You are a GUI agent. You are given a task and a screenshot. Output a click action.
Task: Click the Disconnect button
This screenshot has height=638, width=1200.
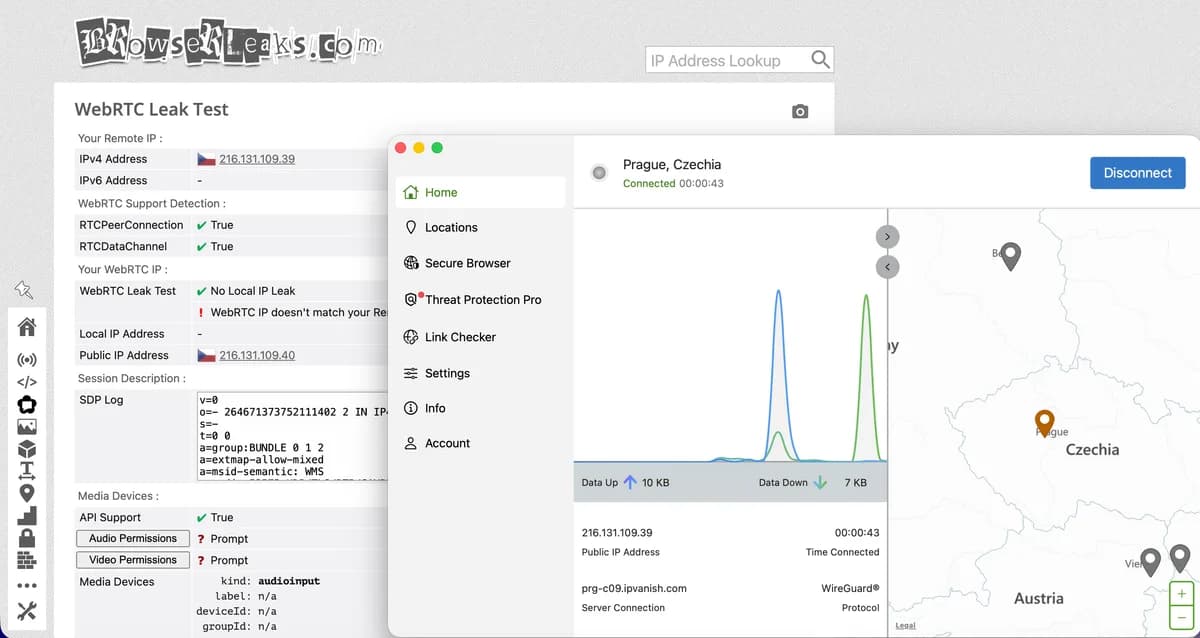point(1138,173)
